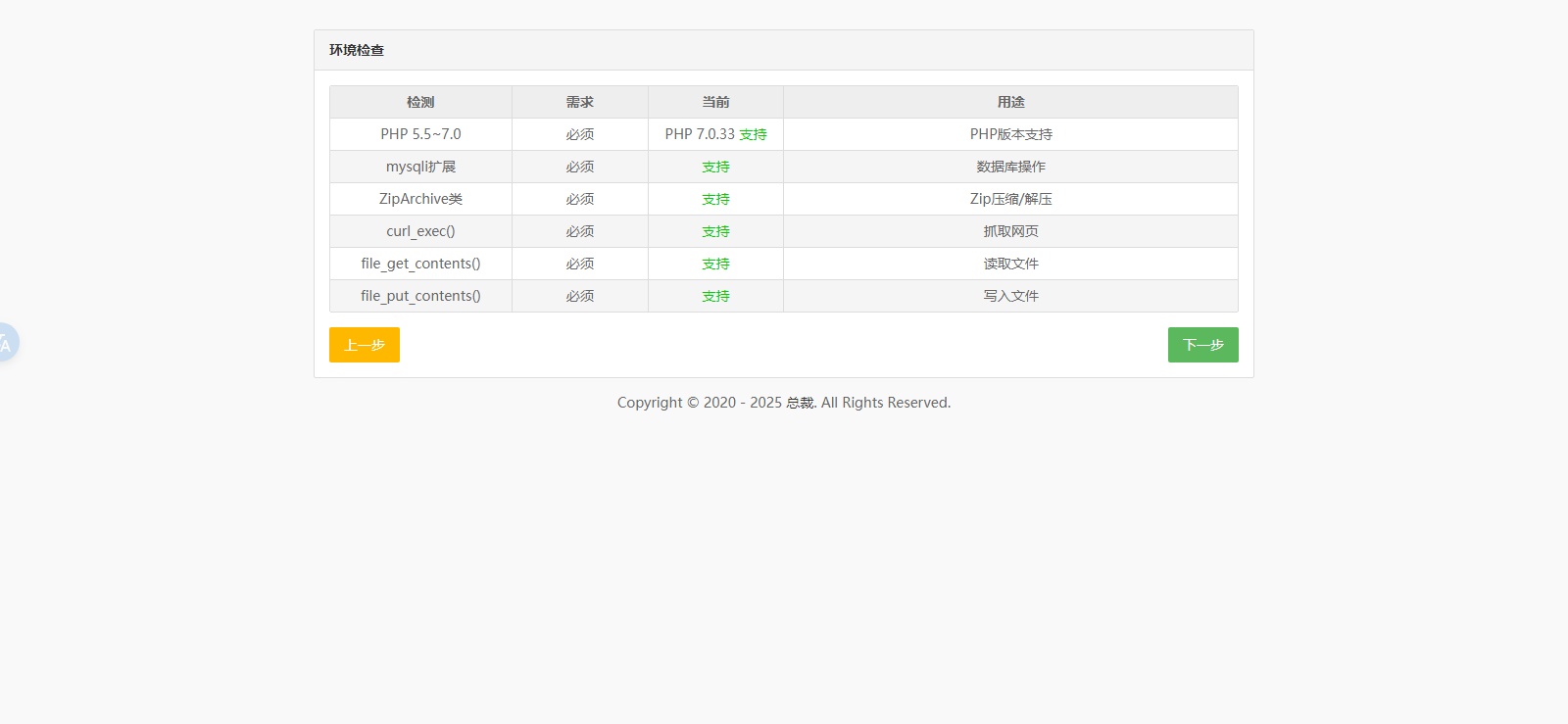Click the PHP 7.0.33 支持 current value
Screen dimensions: 1568x724
tap(715, 134)
